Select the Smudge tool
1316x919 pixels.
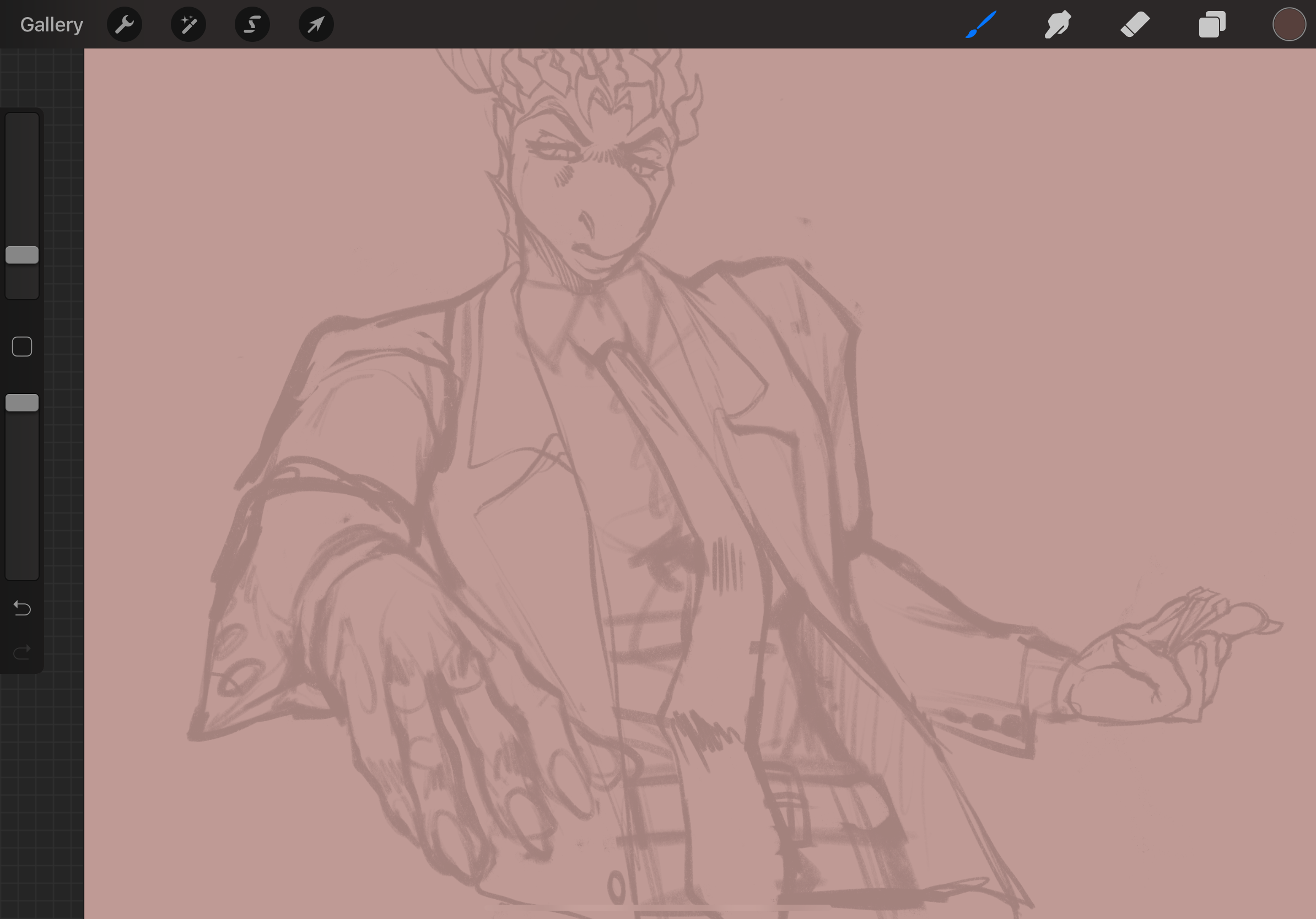[1058, 25]
